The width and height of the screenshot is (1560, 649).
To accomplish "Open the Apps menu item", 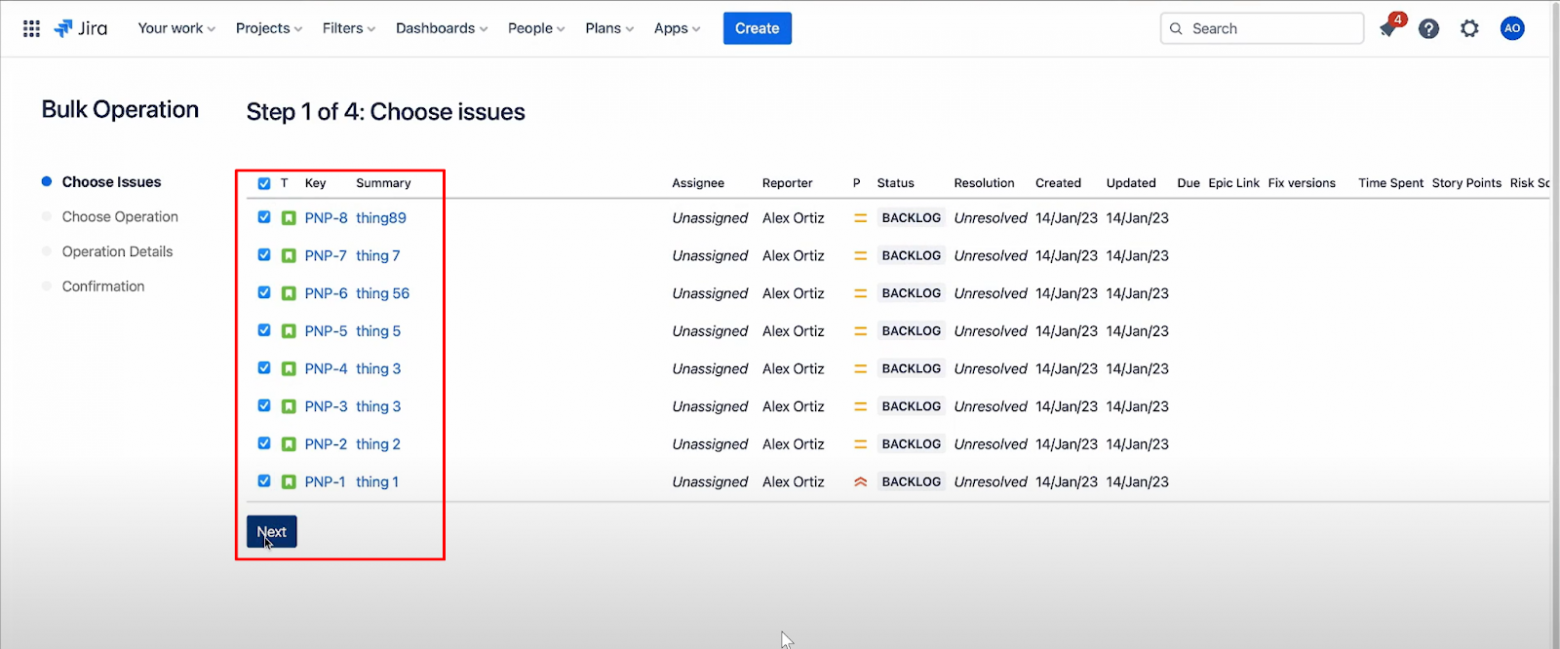I will [676, 28].
